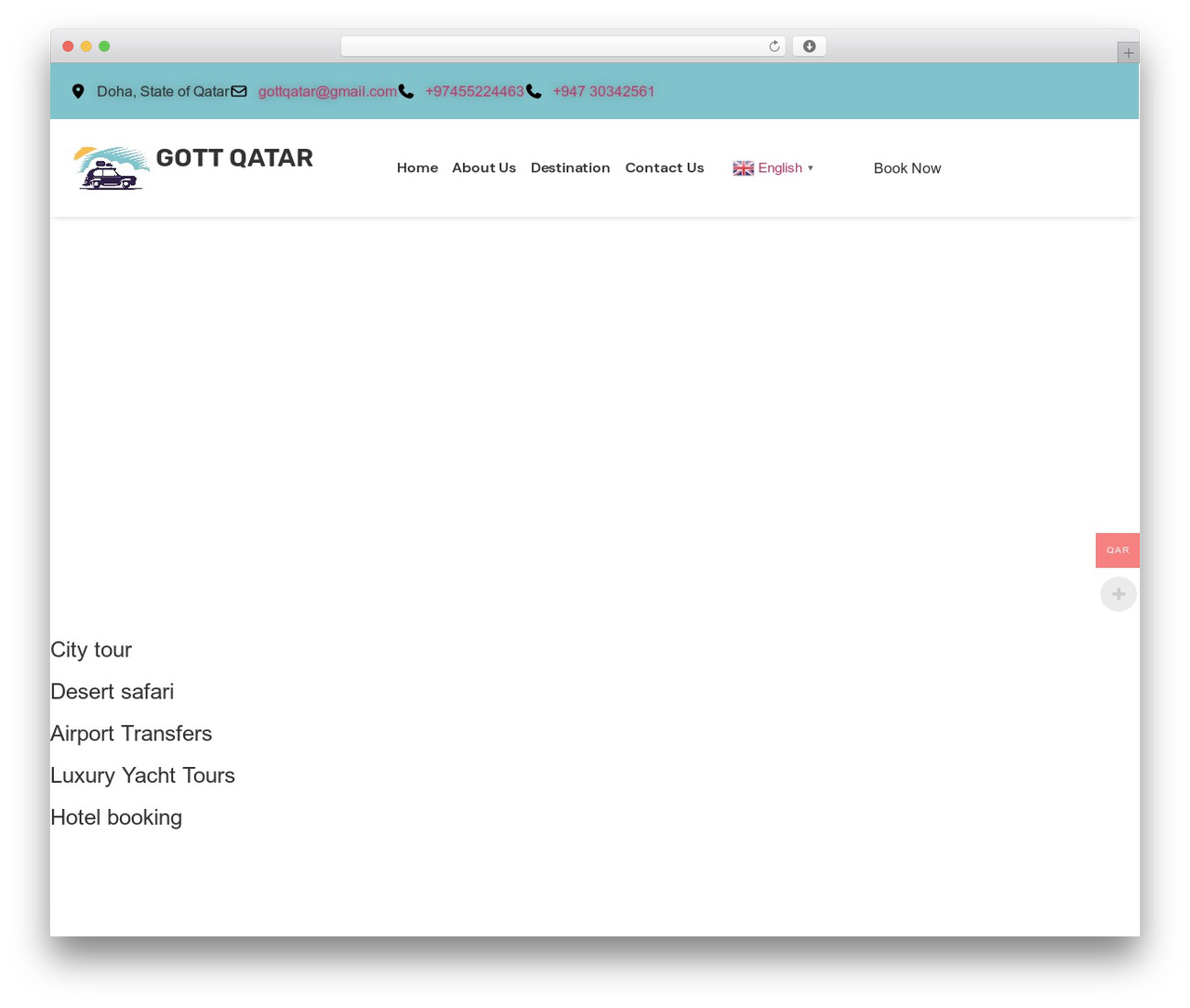Click the browser download icon
This screenshot has height=1008, width=1190.
tap(809, 46)
